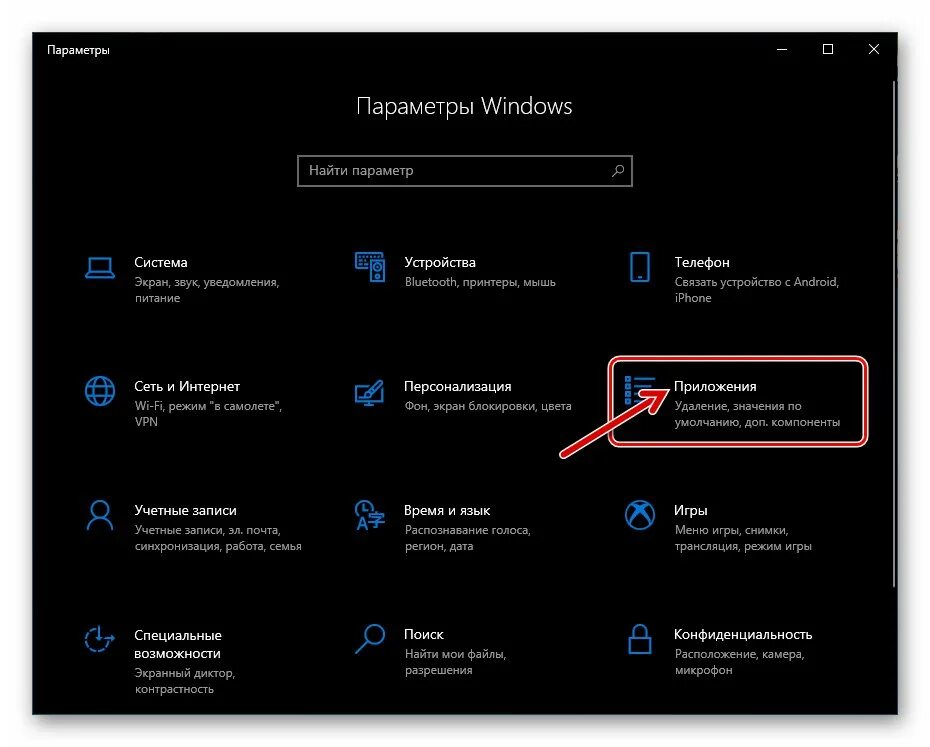Open the Конфиденциальность padlock icon

(639, 639)
